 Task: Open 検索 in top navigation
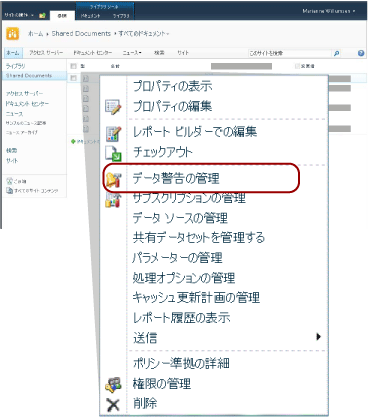[159, 53]
